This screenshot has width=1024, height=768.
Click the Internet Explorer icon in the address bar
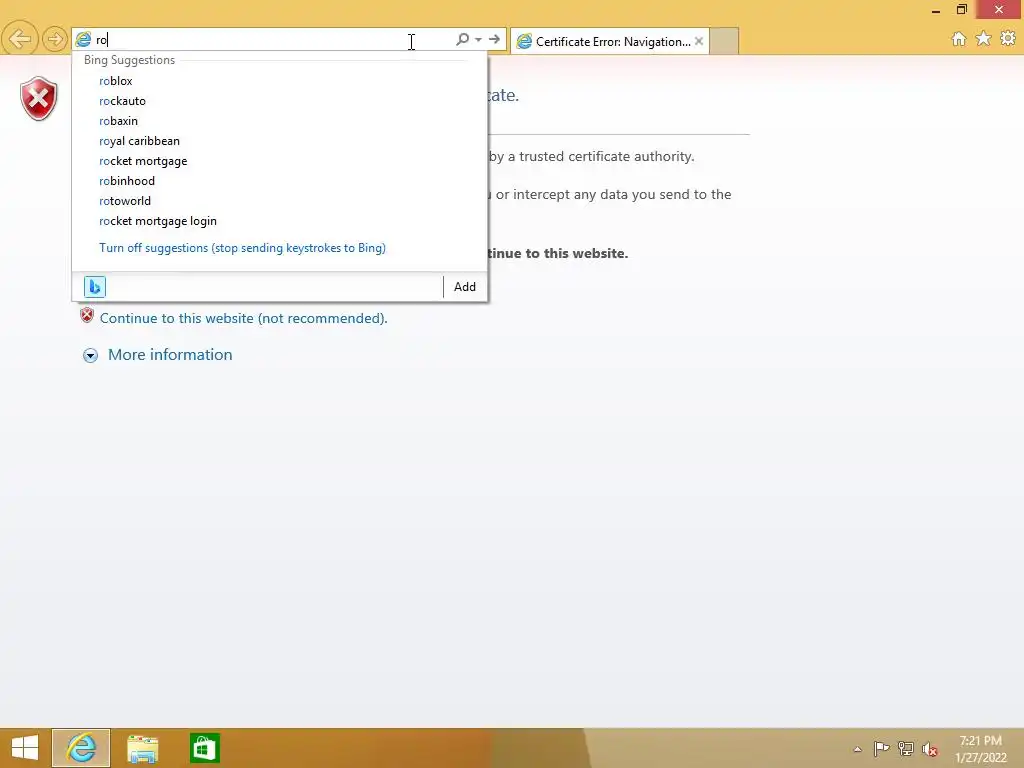(x=83, y=40)
